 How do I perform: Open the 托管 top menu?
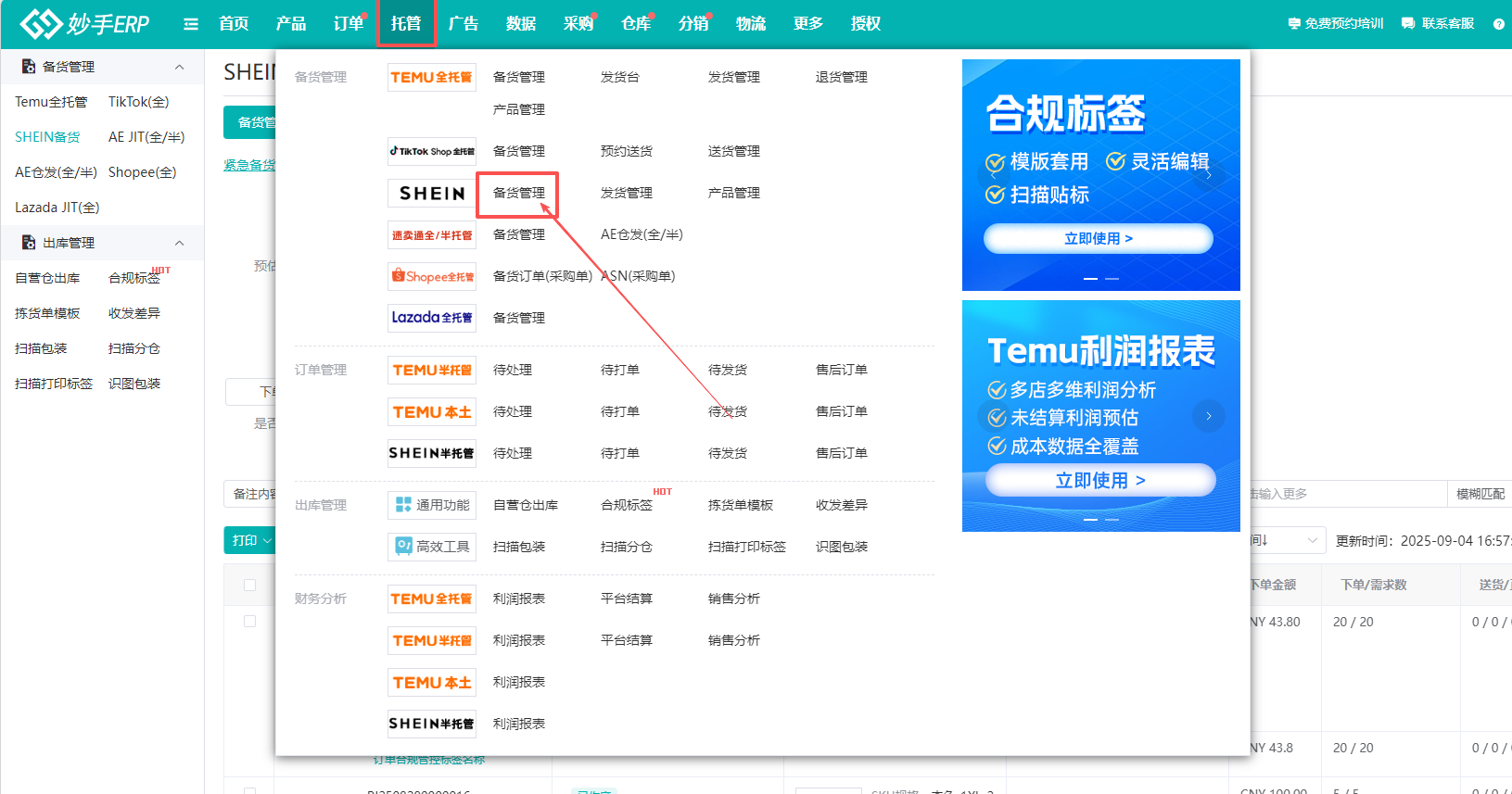pyautogui.click(x=406, y=24)
